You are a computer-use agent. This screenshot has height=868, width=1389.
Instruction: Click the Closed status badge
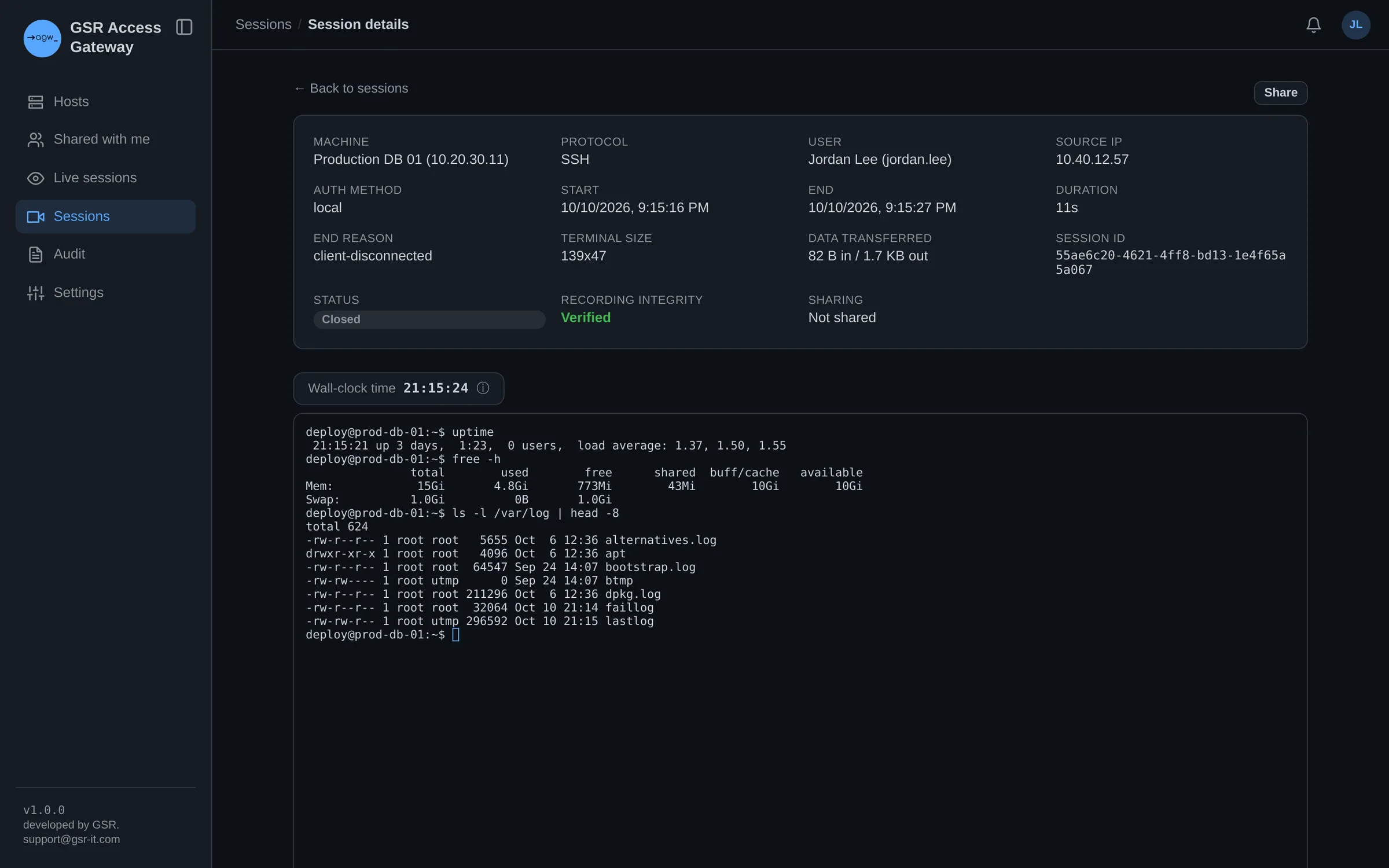pyautogui.click(x=429, y=319)
